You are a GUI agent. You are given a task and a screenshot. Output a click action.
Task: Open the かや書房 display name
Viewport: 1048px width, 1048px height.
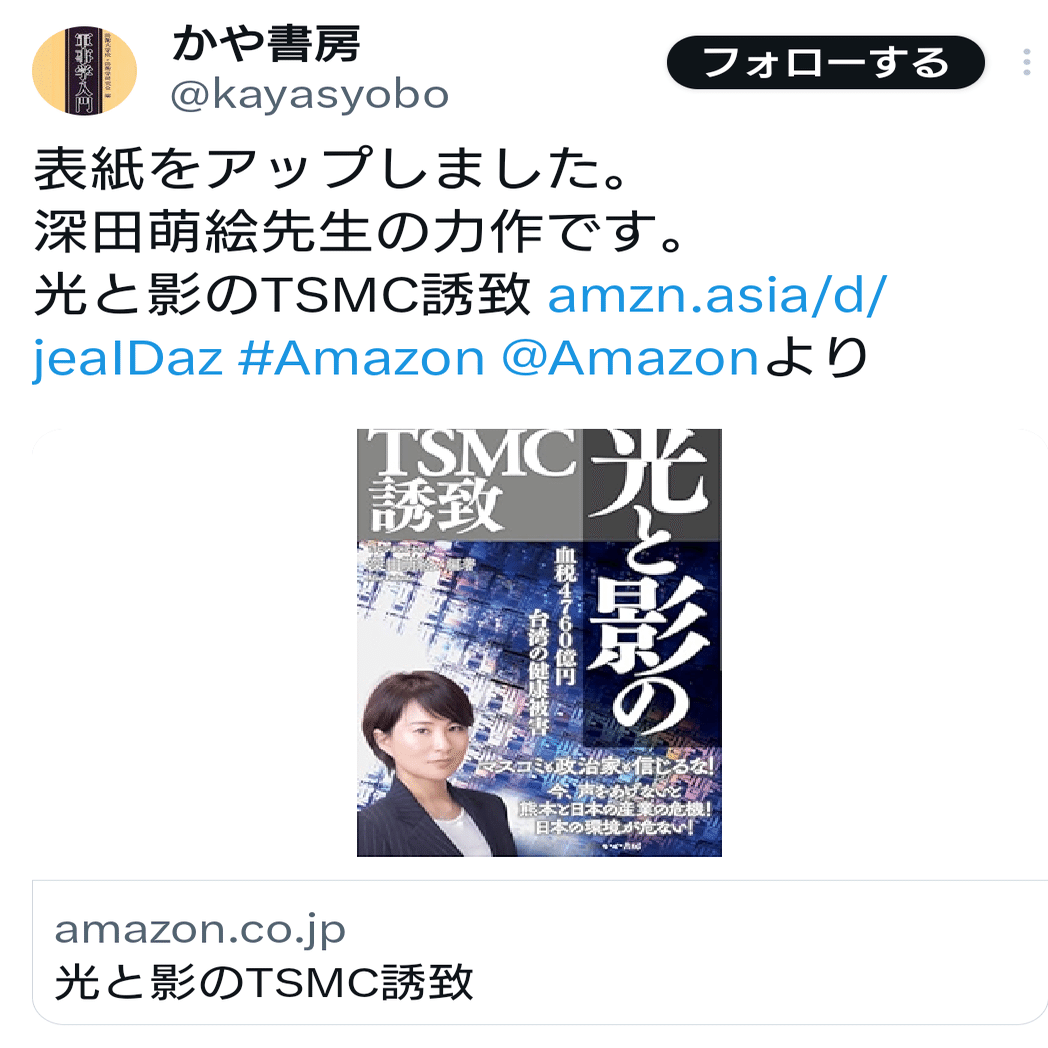267,44
